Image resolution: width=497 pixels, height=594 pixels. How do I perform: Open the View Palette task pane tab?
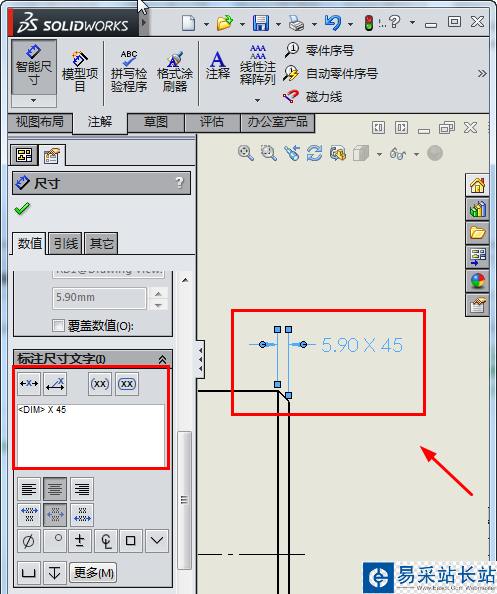(x=477, y=257)
